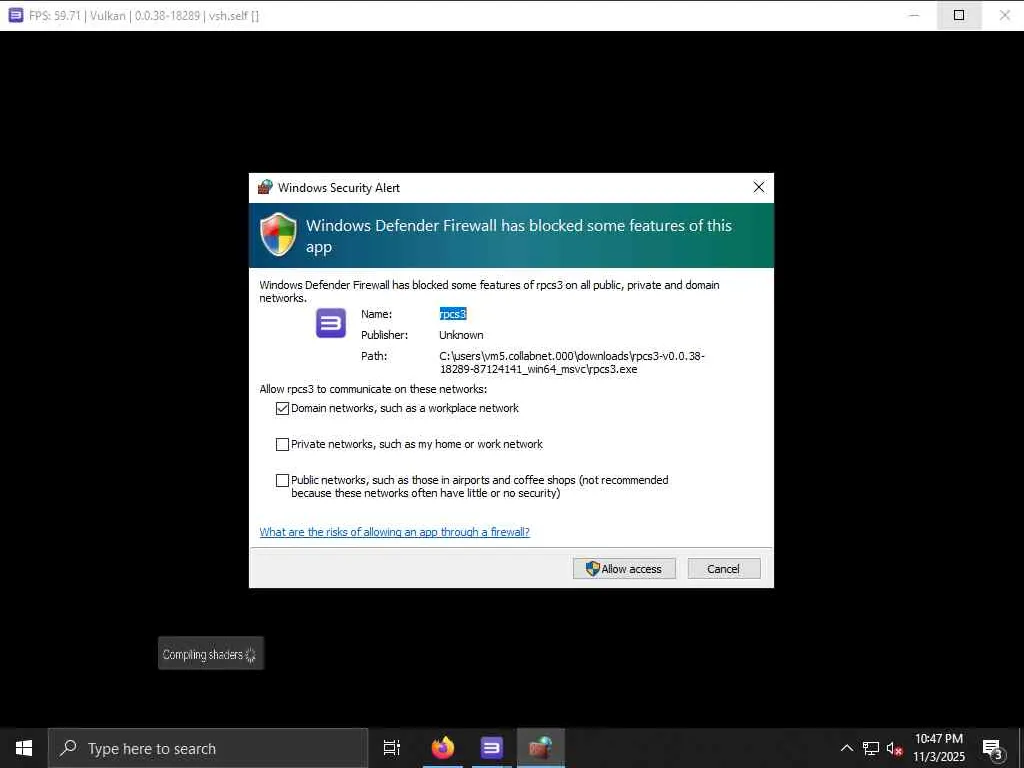Click the Publisher value Unknown

click(x=461, y=335)
